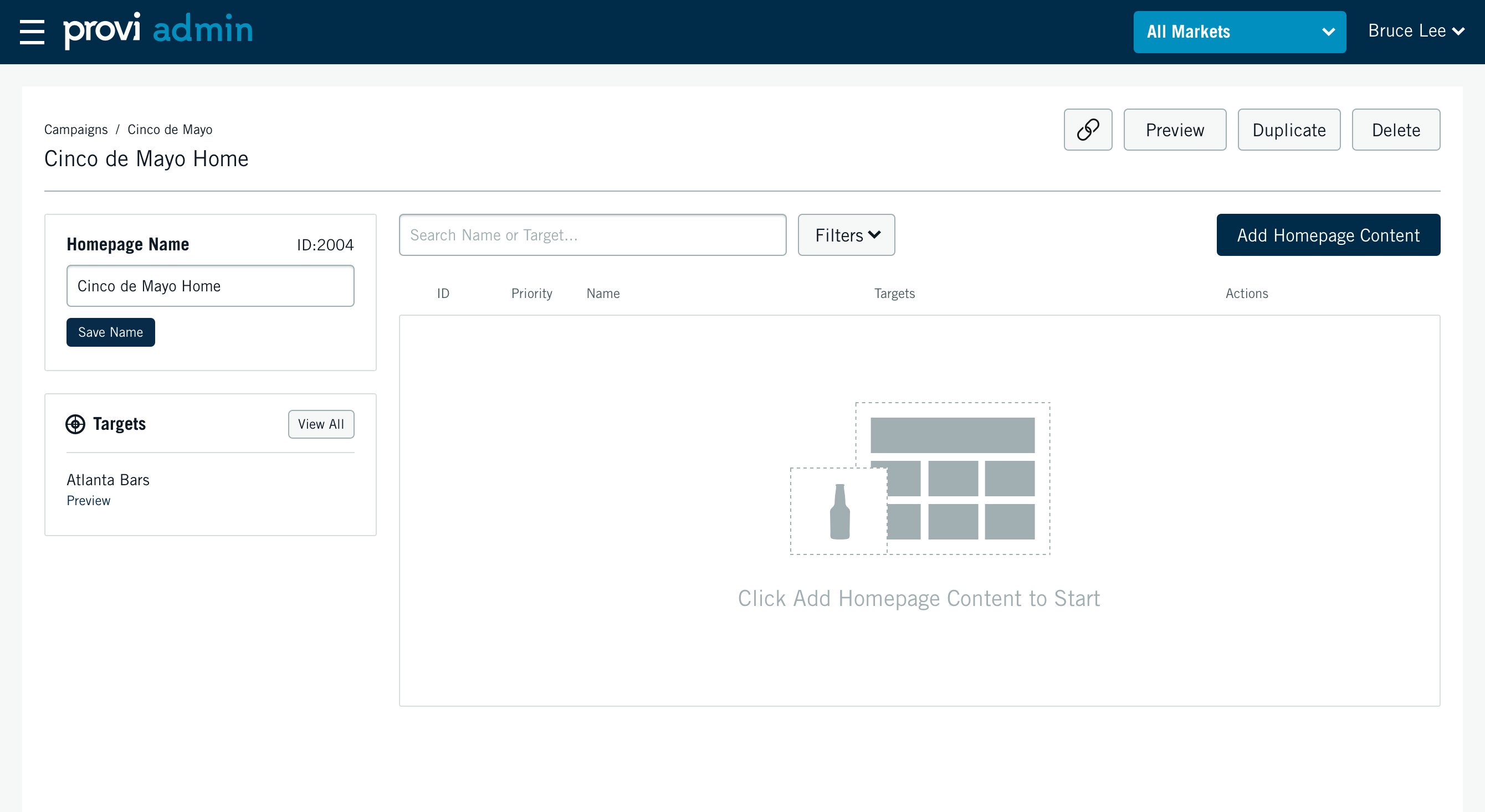This screenshot has height=812, width=1485.
Task: Click the Actions column header
Action: click(1246, 294)
